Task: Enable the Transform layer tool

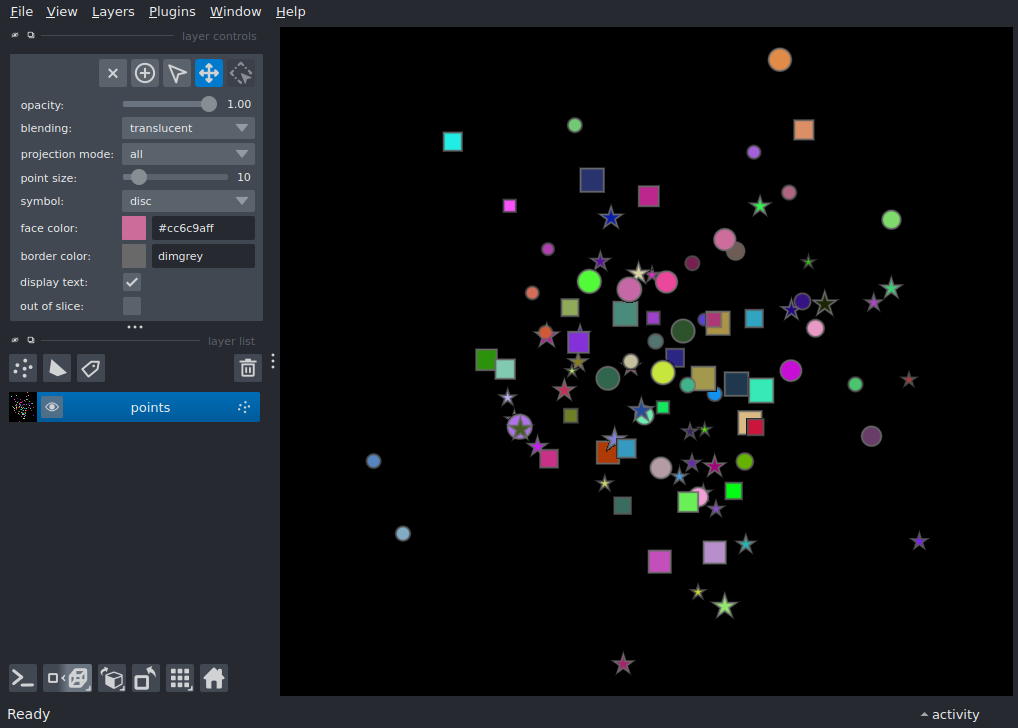Action: [241, 72]
